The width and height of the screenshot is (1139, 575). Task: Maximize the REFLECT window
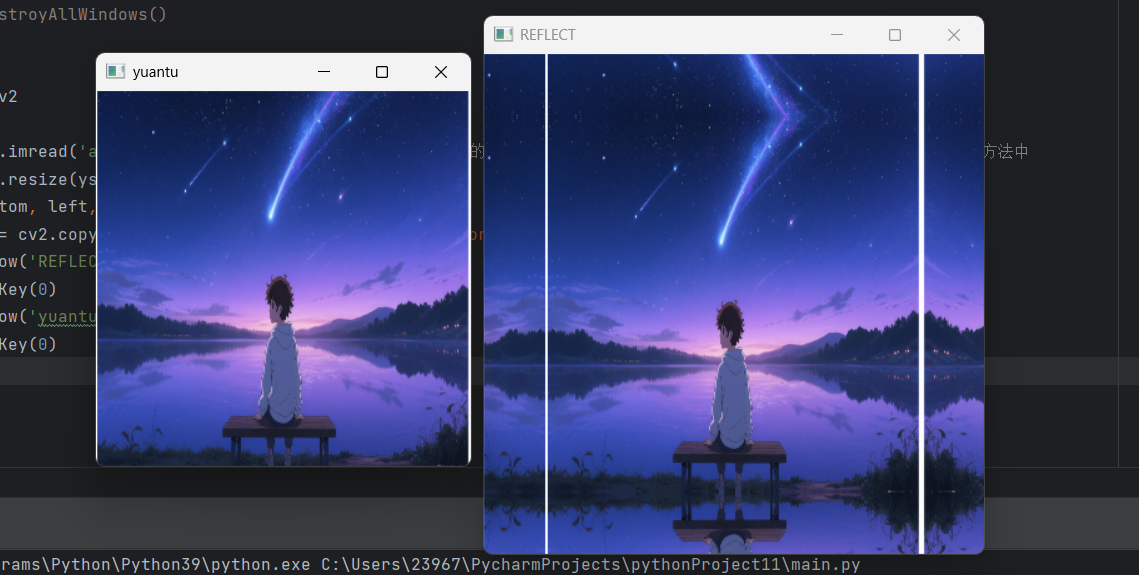[x=895, y=35]
